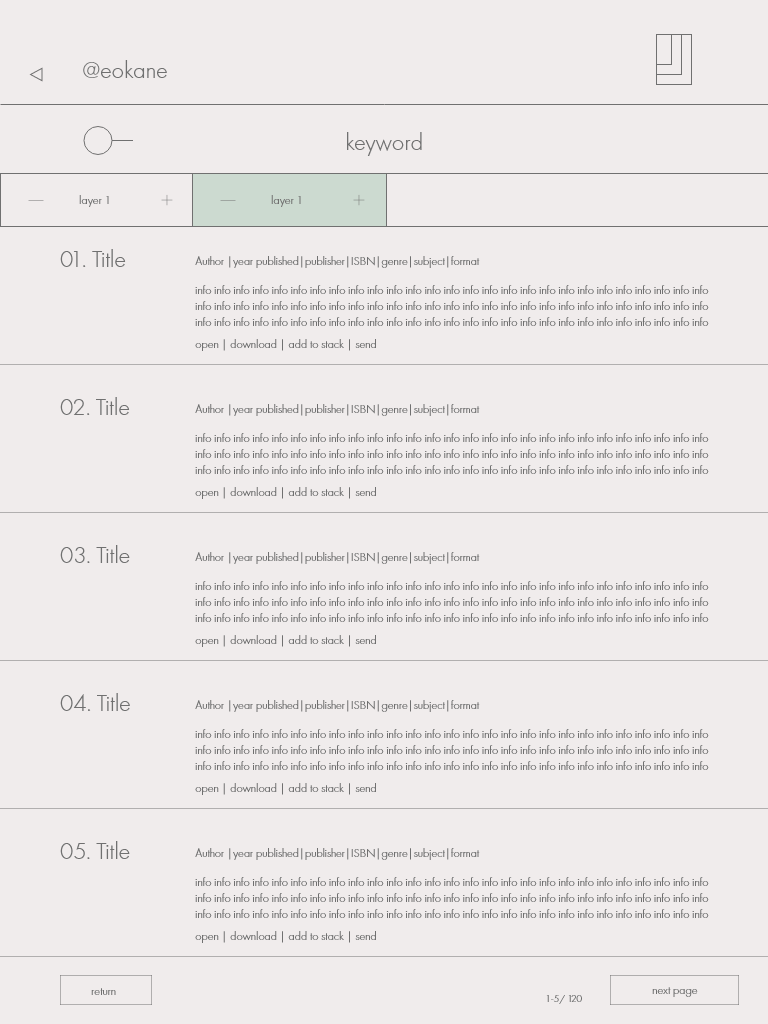
Task: Click the back triangle arrow icon
Action: [37, 74]
